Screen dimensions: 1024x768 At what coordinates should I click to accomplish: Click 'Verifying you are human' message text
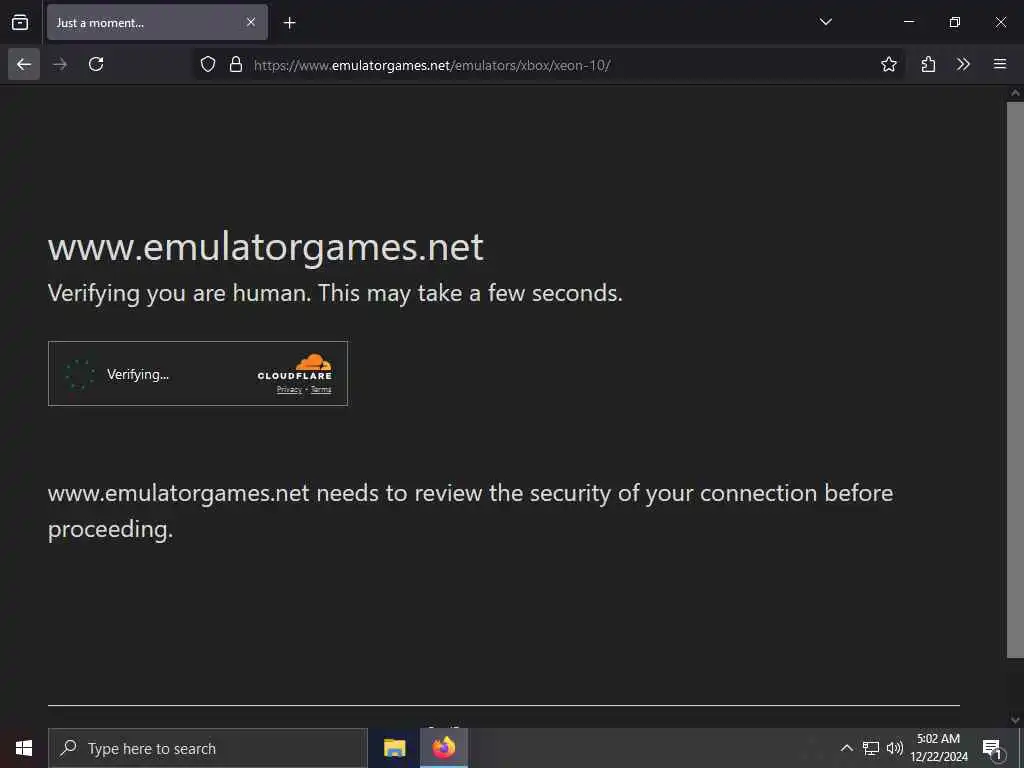click(x=335, y=293)
